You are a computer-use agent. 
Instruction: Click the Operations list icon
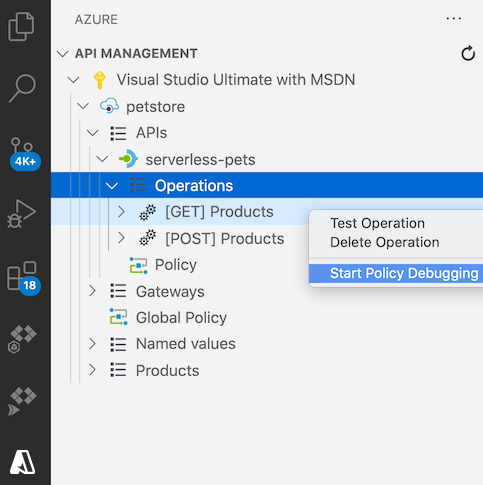click(138, 185)
